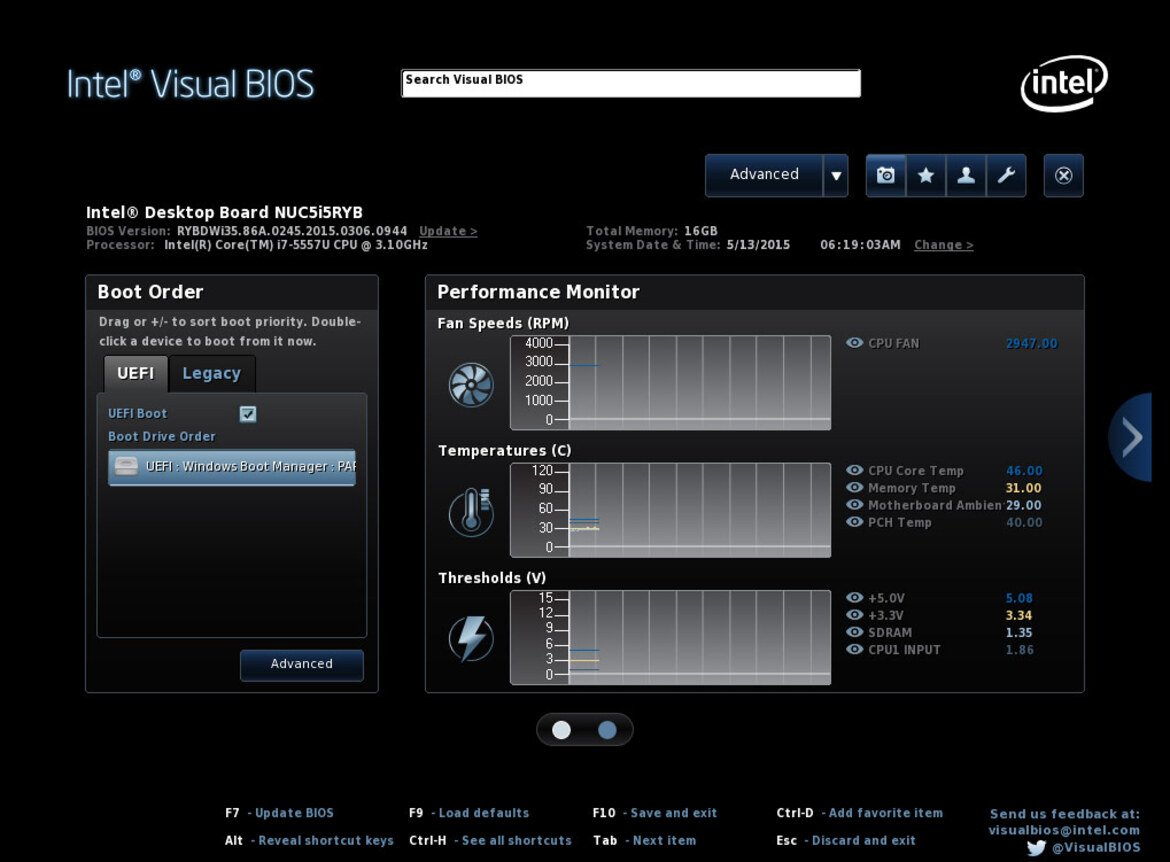Click the Temperatures graph
The image size is (1170, 862).
click(670, 510)
